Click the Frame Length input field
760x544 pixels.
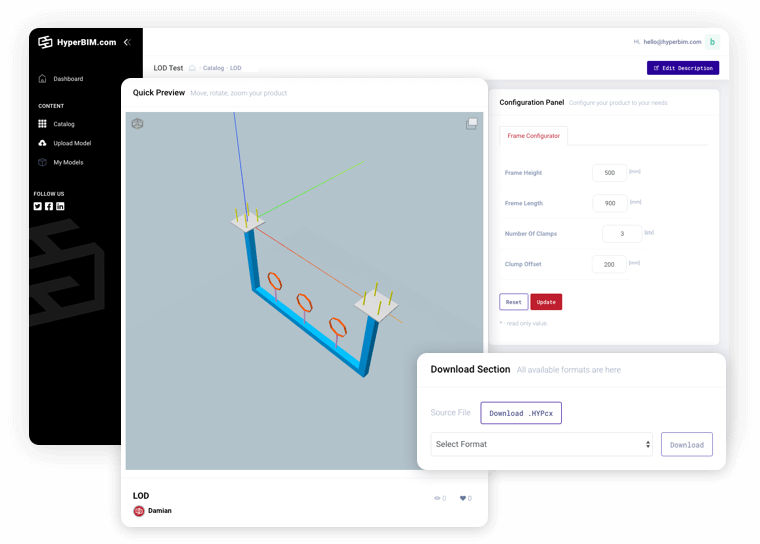pyautogui.click(x=610, y=203)
